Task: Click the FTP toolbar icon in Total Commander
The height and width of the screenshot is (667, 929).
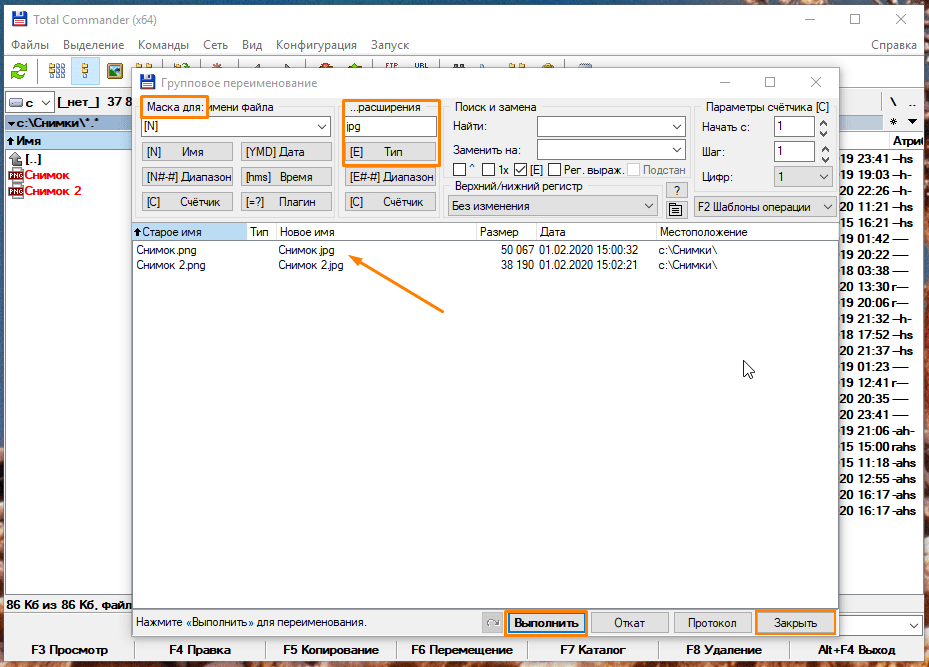Action: tap(392, 65)
